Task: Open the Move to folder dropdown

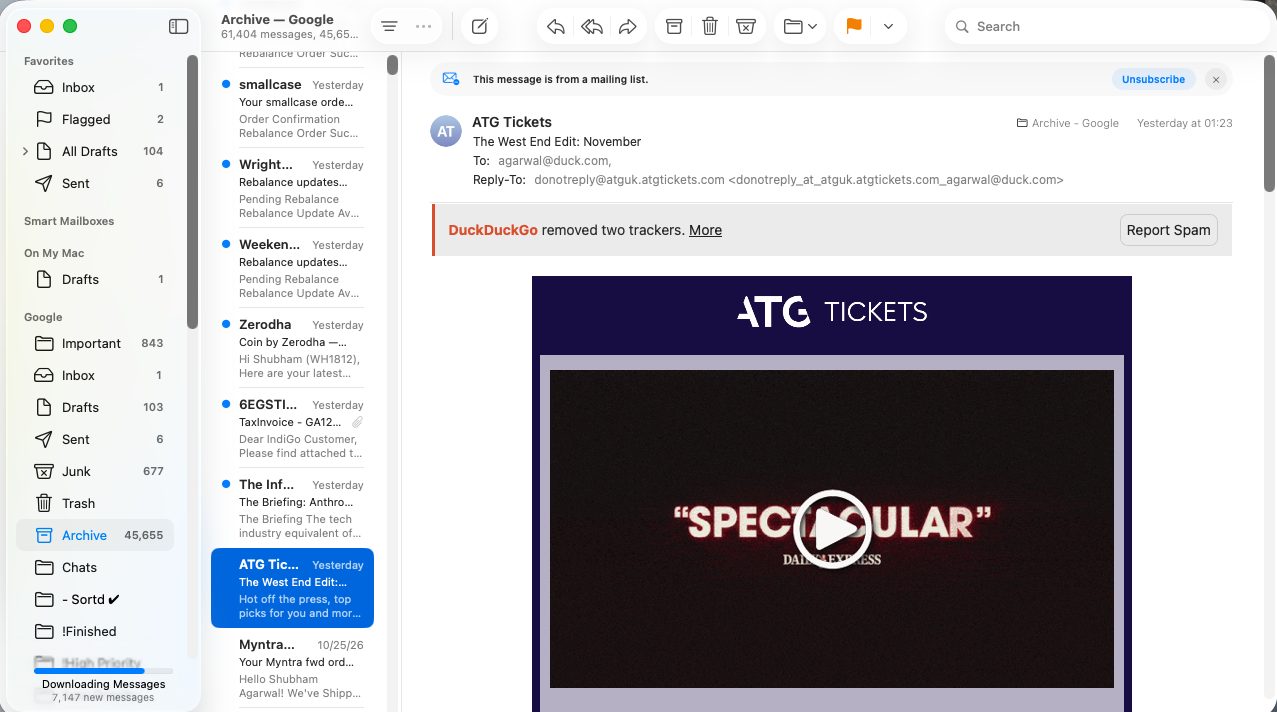Action: [800, 27]
